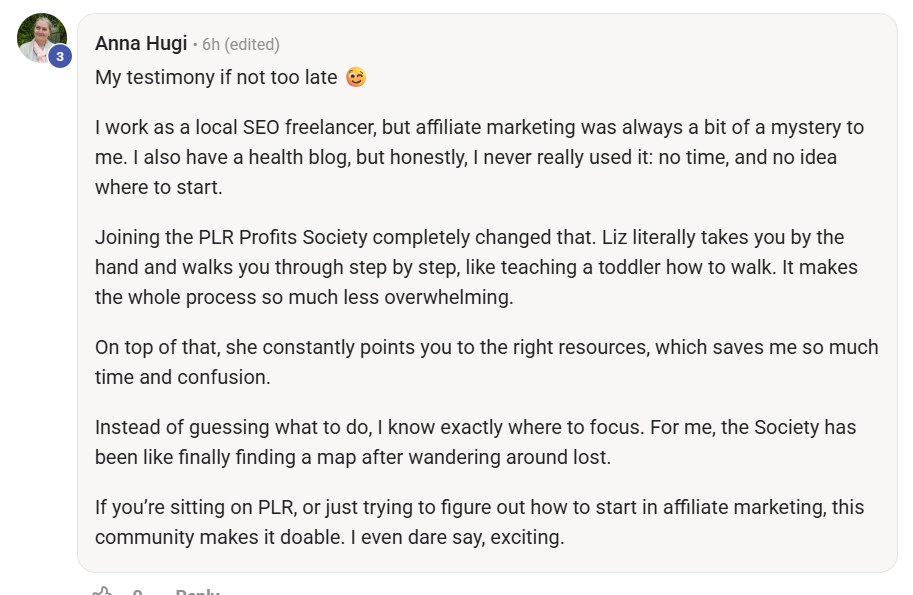Click the 6h timestamp on the comment
The image size is (913, 595).
(x=211, y=44)
